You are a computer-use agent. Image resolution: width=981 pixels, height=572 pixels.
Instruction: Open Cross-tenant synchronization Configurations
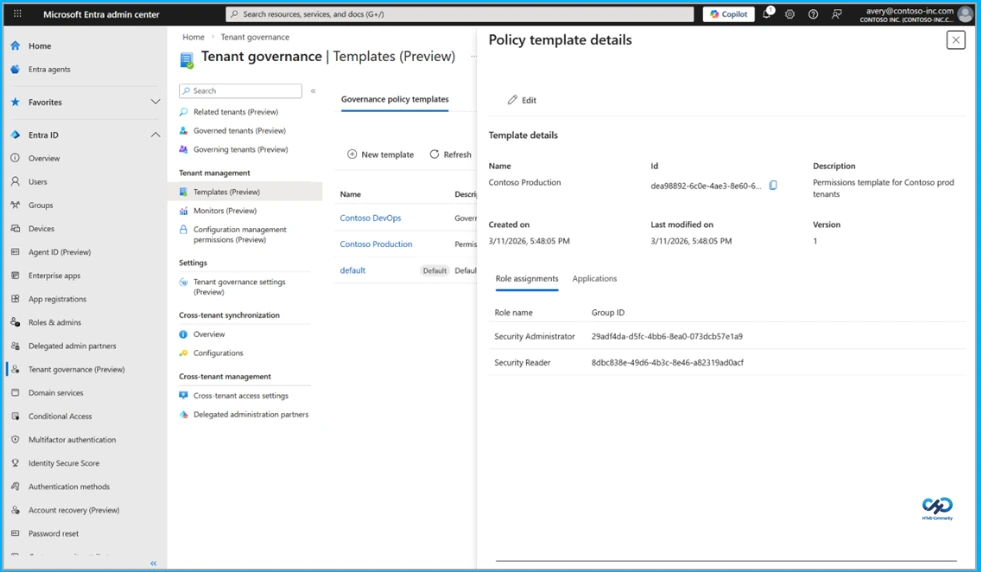point(218,353)
